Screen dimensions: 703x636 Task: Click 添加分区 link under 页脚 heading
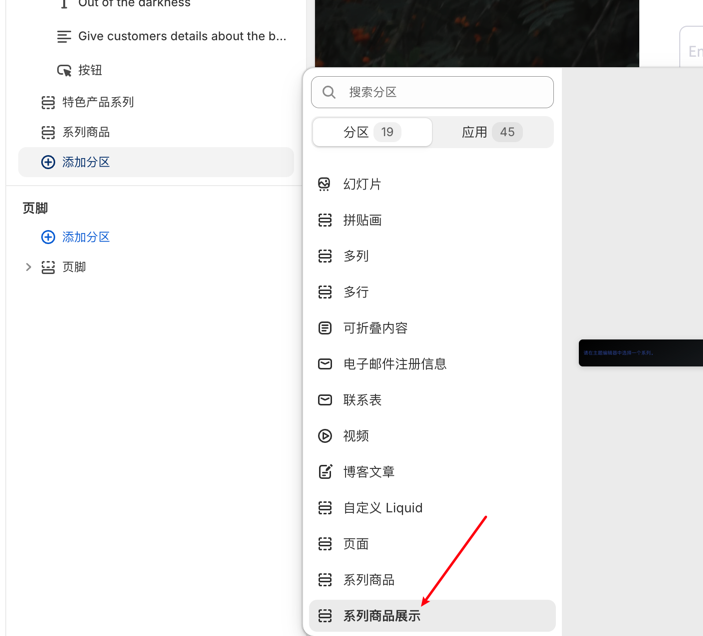tap(86, 237)
